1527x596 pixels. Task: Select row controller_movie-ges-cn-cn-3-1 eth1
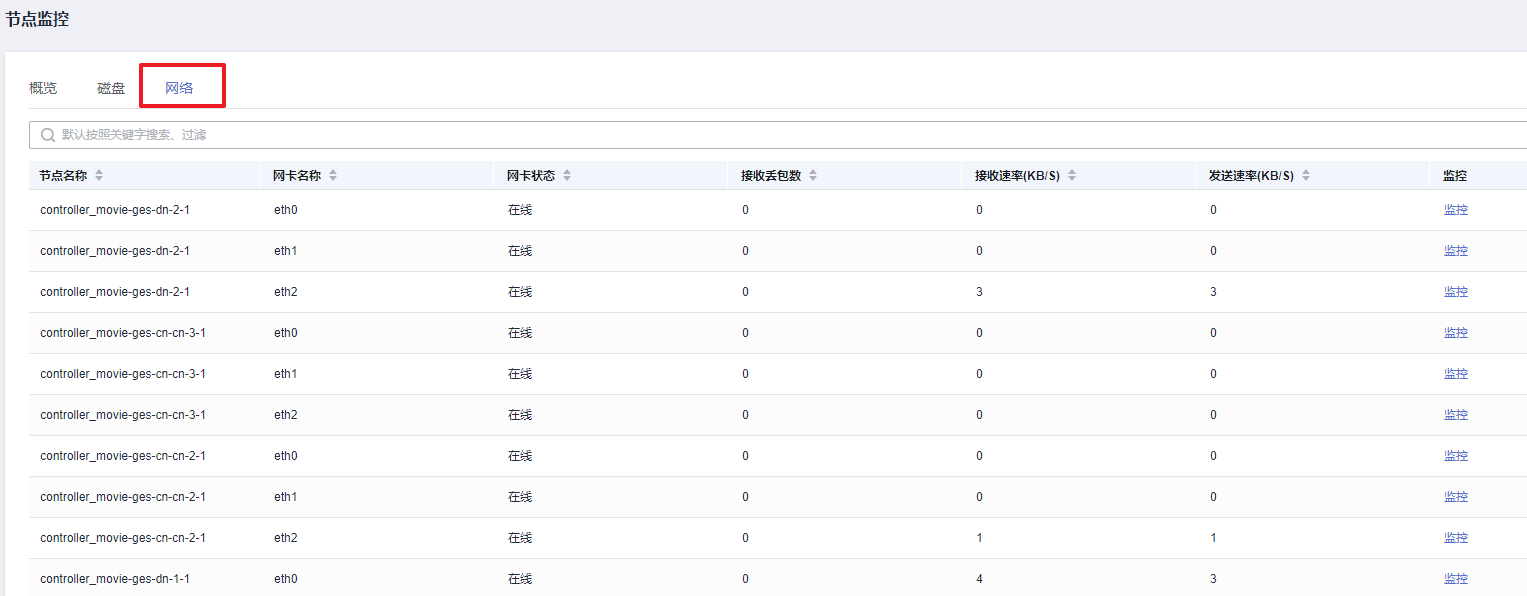point(778,374)
